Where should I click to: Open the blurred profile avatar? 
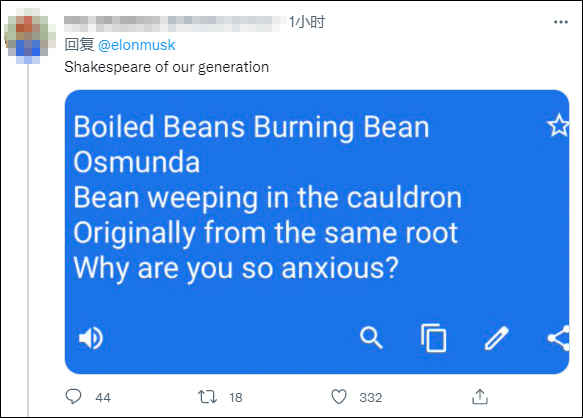[29, 36]
